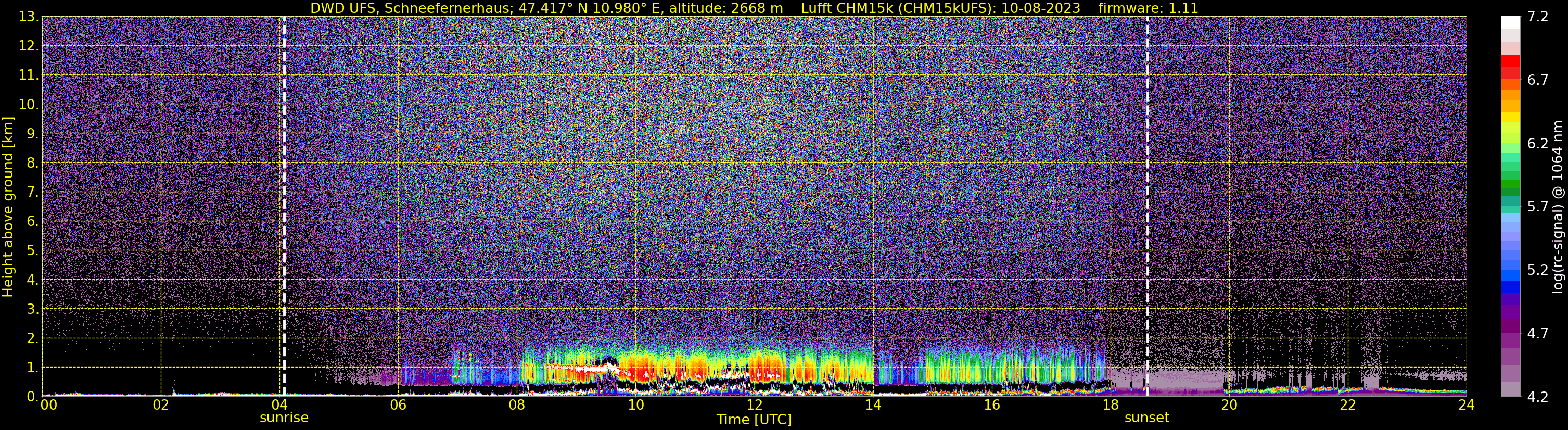Click the colorbar value '6.7'

[1538, 80]
